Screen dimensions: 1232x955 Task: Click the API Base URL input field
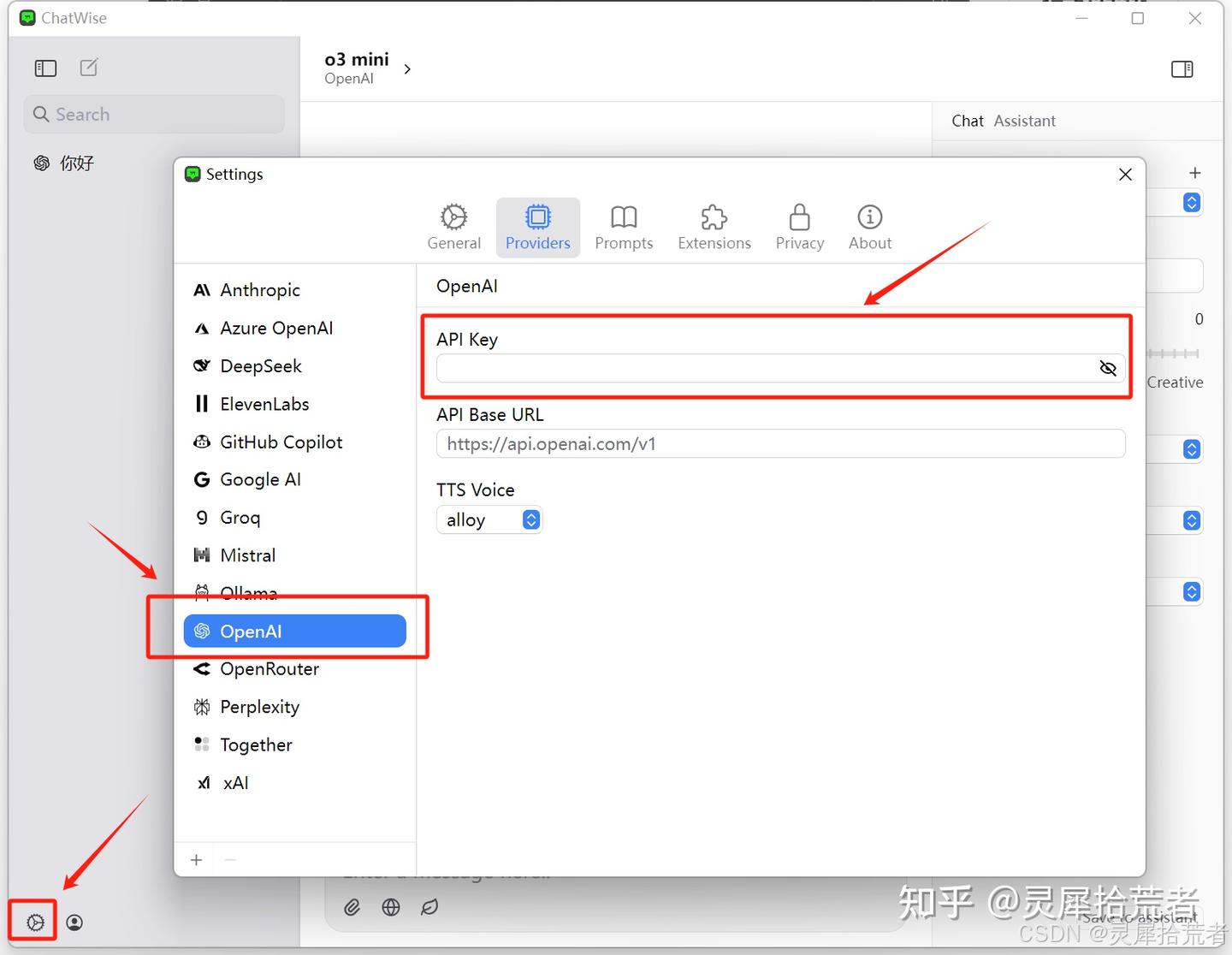(x=780, y=443)
